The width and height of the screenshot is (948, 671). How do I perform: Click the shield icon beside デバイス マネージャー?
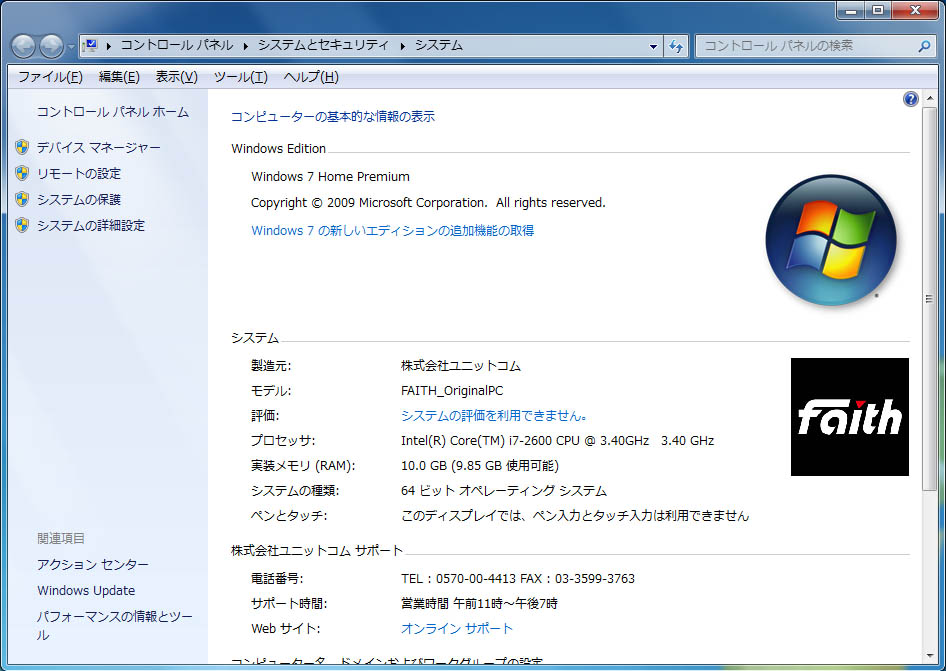click(x=23, y=148)
